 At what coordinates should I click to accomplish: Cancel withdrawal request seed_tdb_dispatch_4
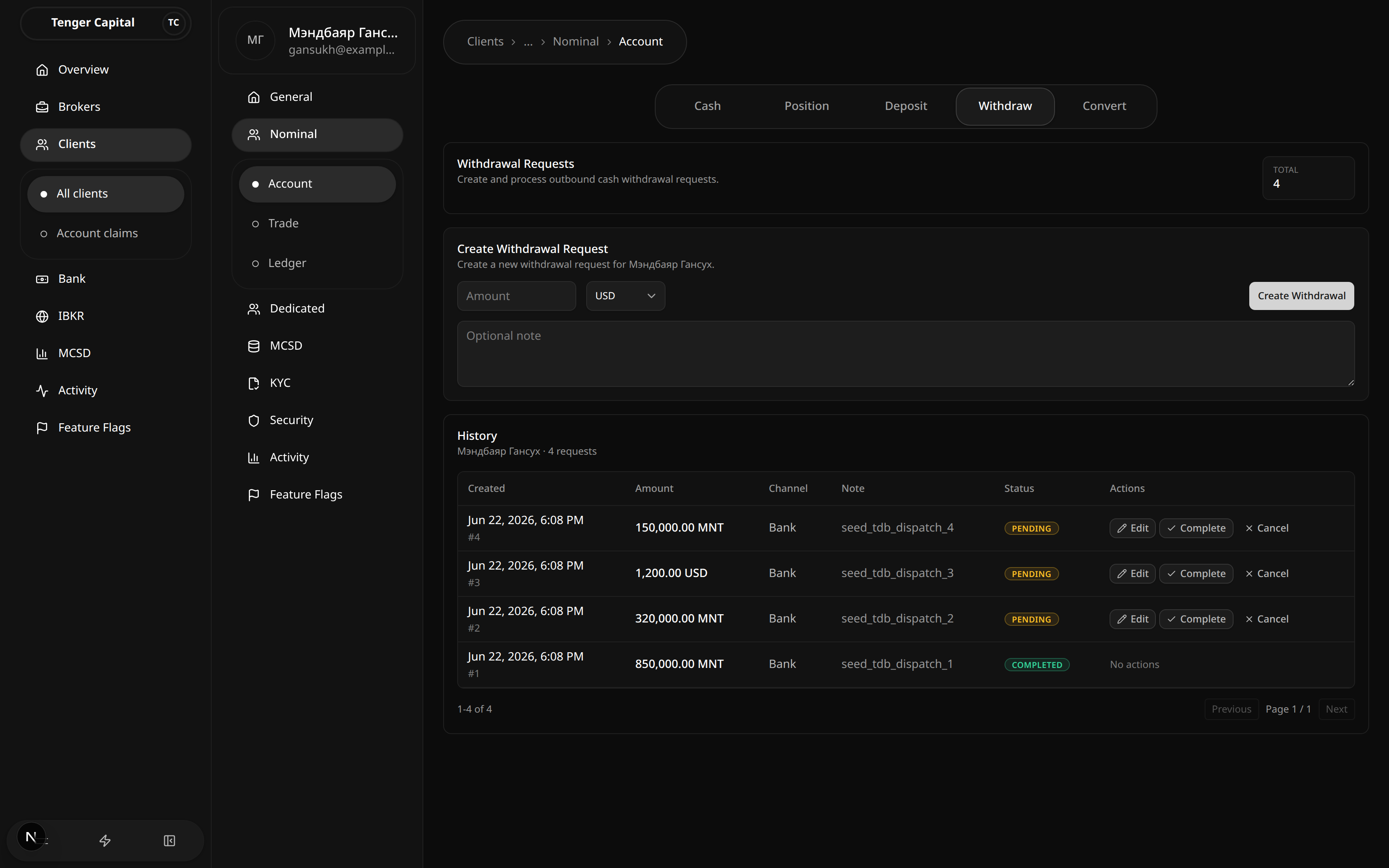point(1267,528)
